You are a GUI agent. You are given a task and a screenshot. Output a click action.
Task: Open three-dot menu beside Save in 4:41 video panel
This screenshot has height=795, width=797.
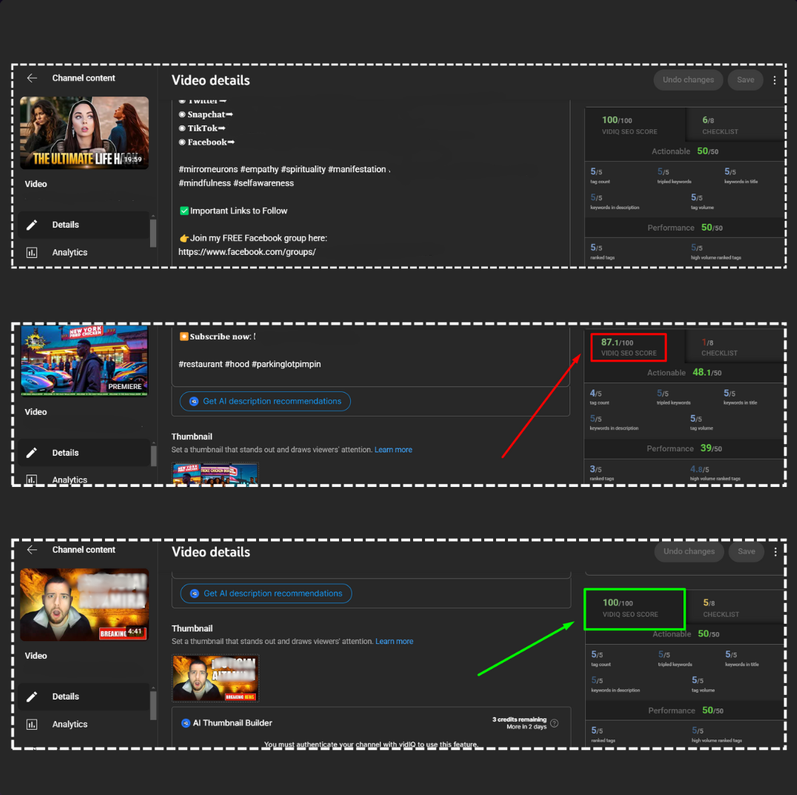[775, 552]
